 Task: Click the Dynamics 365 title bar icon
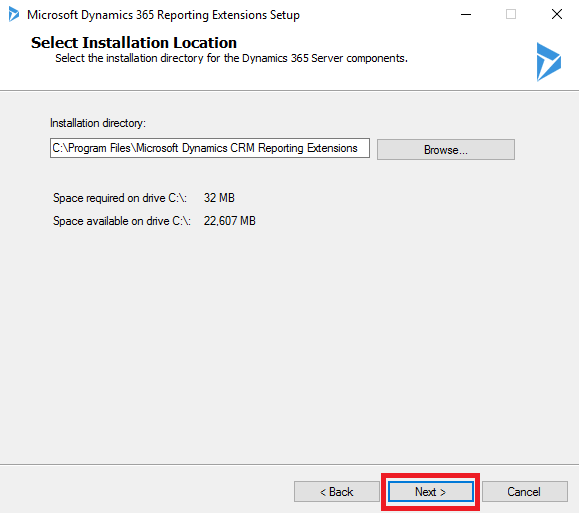point(14,14)
